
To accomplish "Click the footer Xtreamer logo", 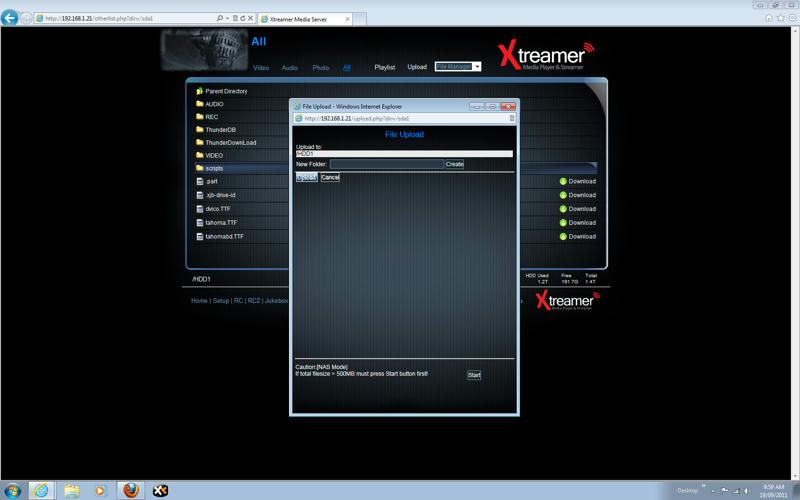I will click(x=567, y=301).
